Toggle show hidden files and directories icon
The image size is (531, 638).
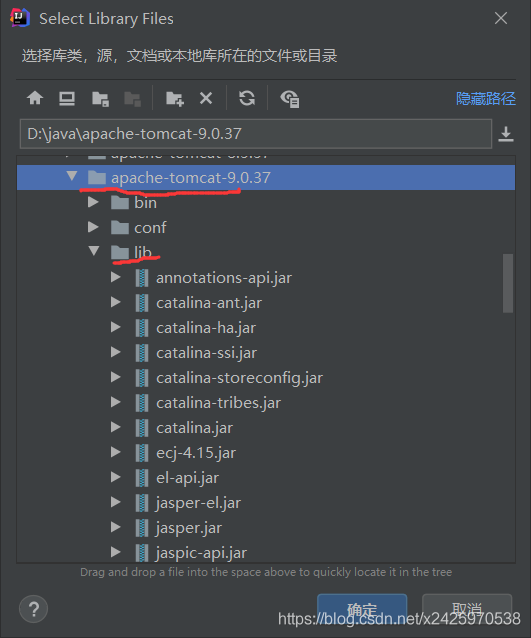click(290, 99)
